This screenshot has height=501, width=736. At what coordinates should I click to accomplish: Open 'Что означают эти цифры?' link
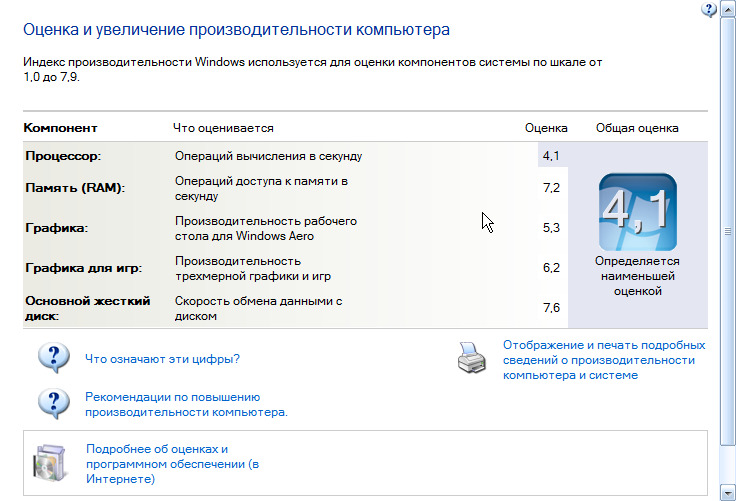(162, 358)
